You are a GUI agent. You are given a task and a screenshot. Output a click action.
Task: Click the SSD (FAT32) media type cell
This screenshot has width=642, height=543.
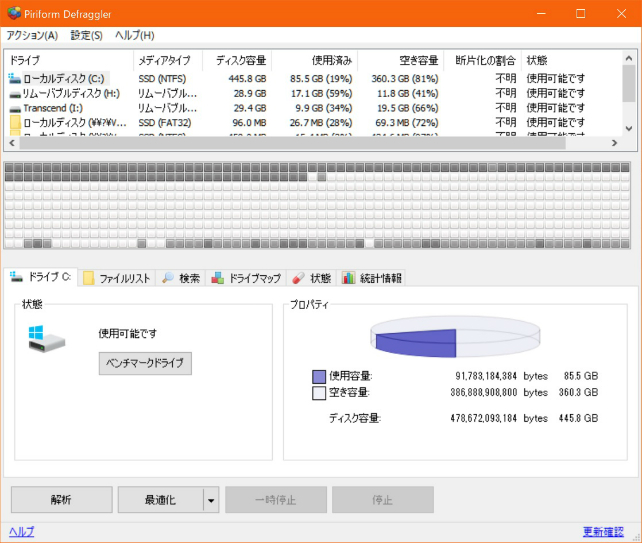165,123
